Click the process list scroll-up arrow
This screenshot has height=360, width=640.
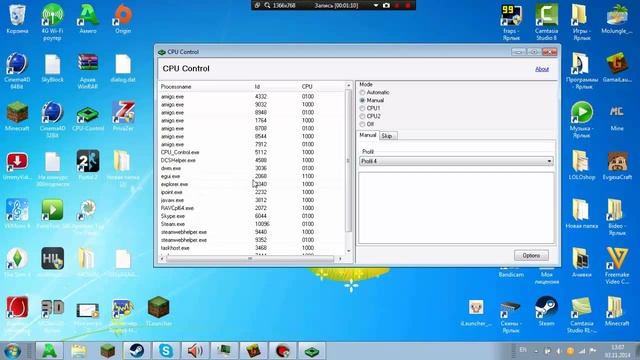348,85
